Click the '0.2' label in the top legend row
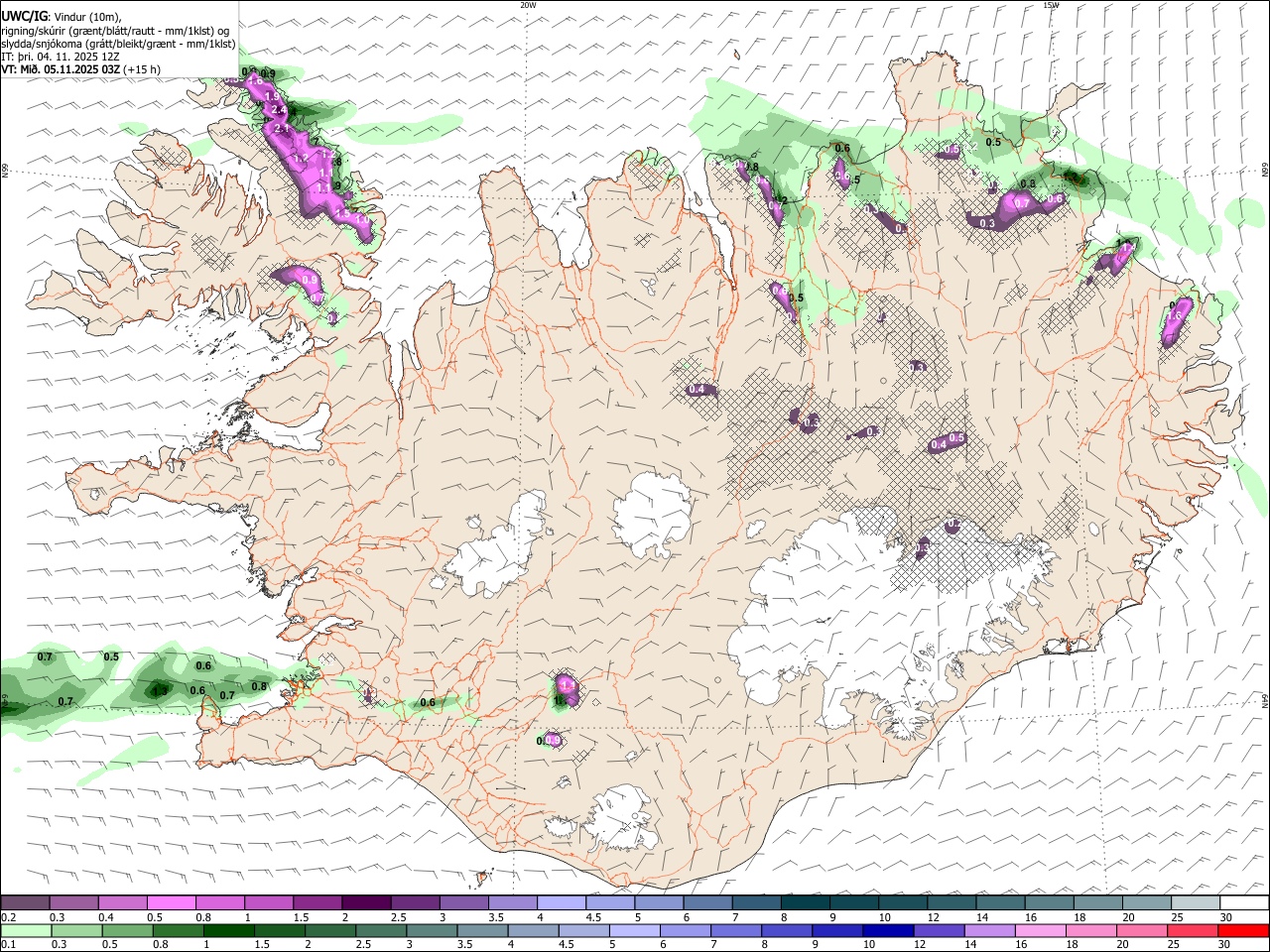The image size is (1270, 952). pyautogui.click(x=8, y=917)
